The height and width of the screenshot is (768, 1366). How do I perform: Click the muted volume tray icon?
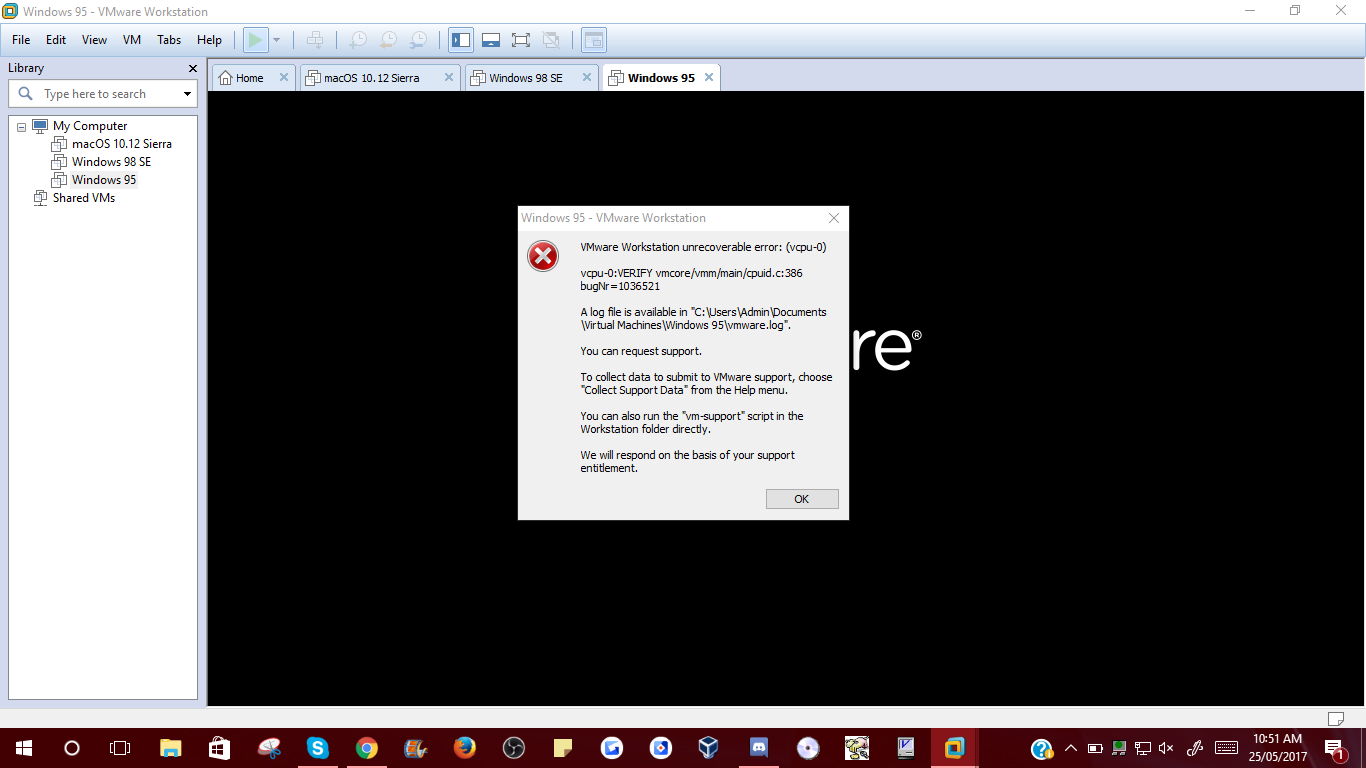1166,748
